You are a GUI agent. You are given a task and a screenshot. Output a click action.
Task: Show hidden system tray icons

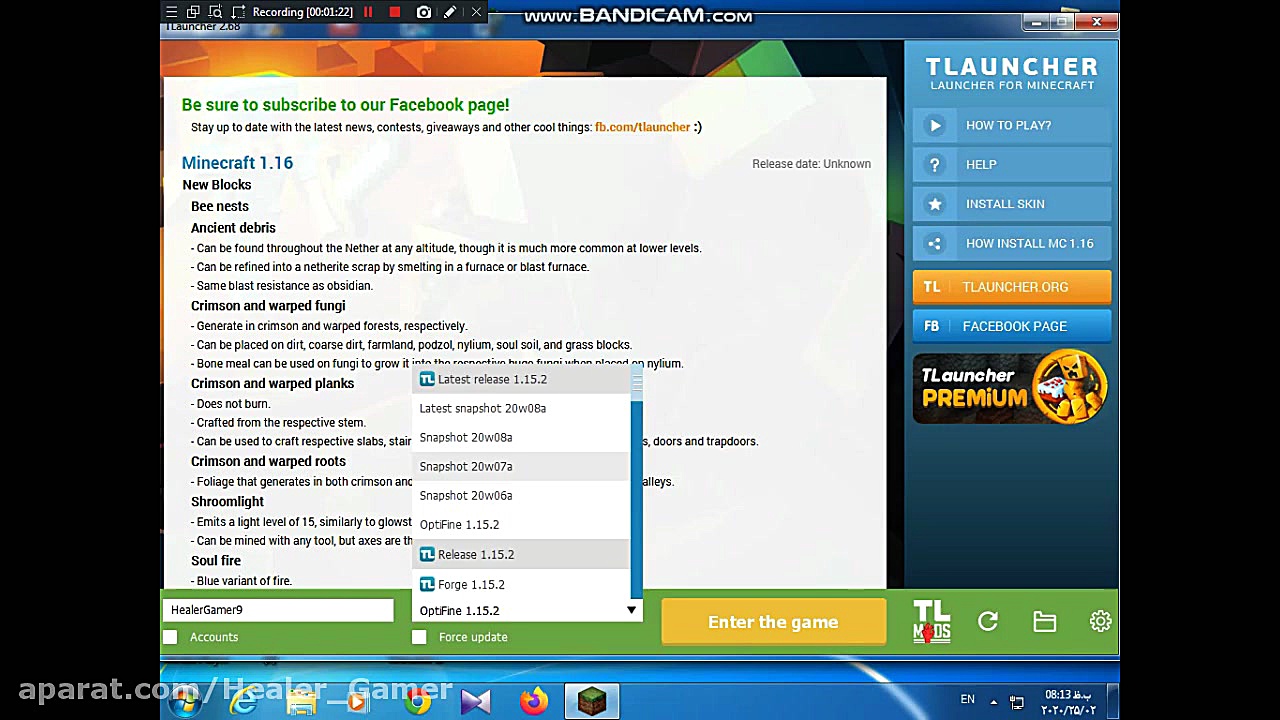coord(993,701)
